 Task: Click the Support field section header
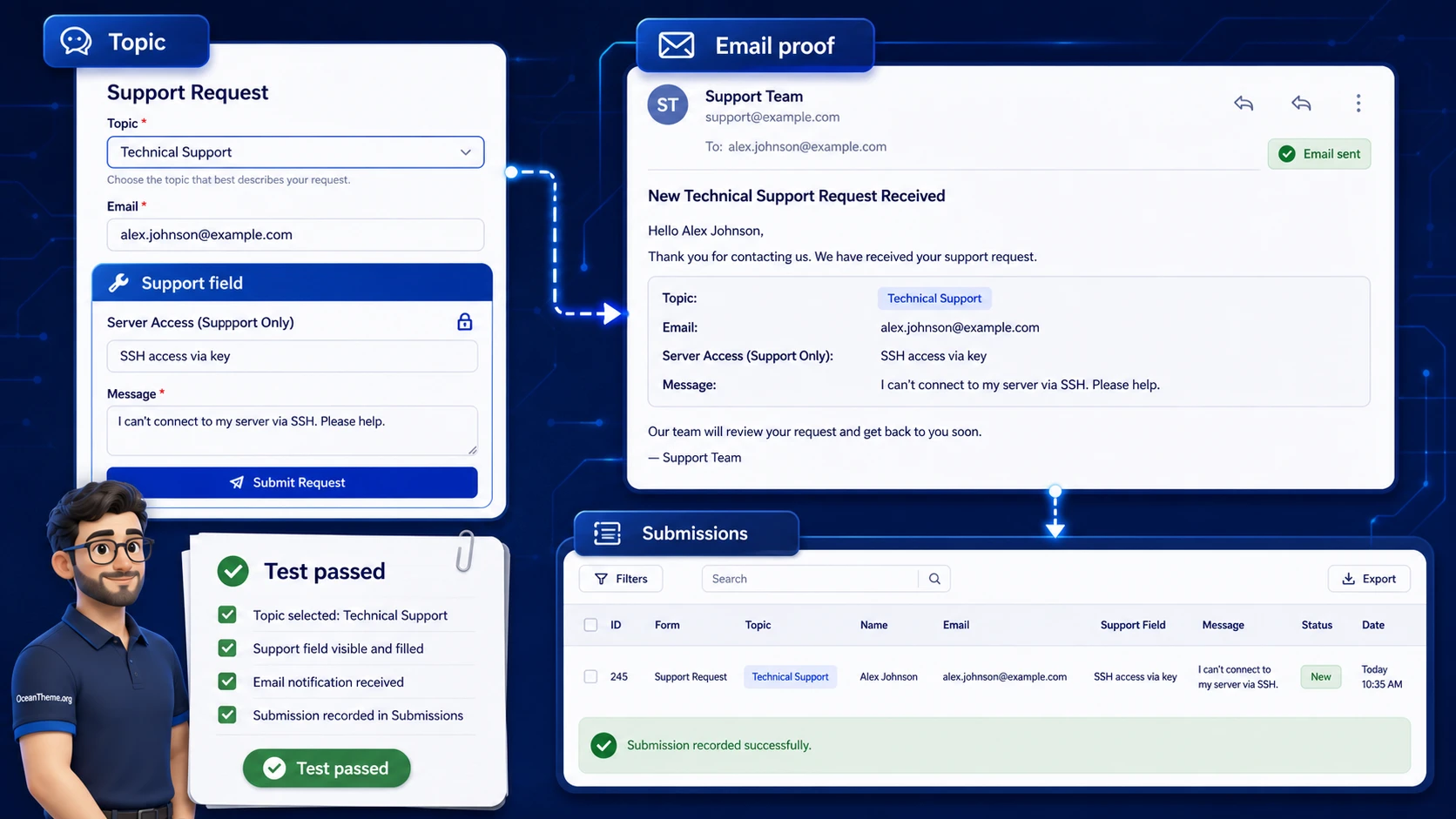coord(292,283)
